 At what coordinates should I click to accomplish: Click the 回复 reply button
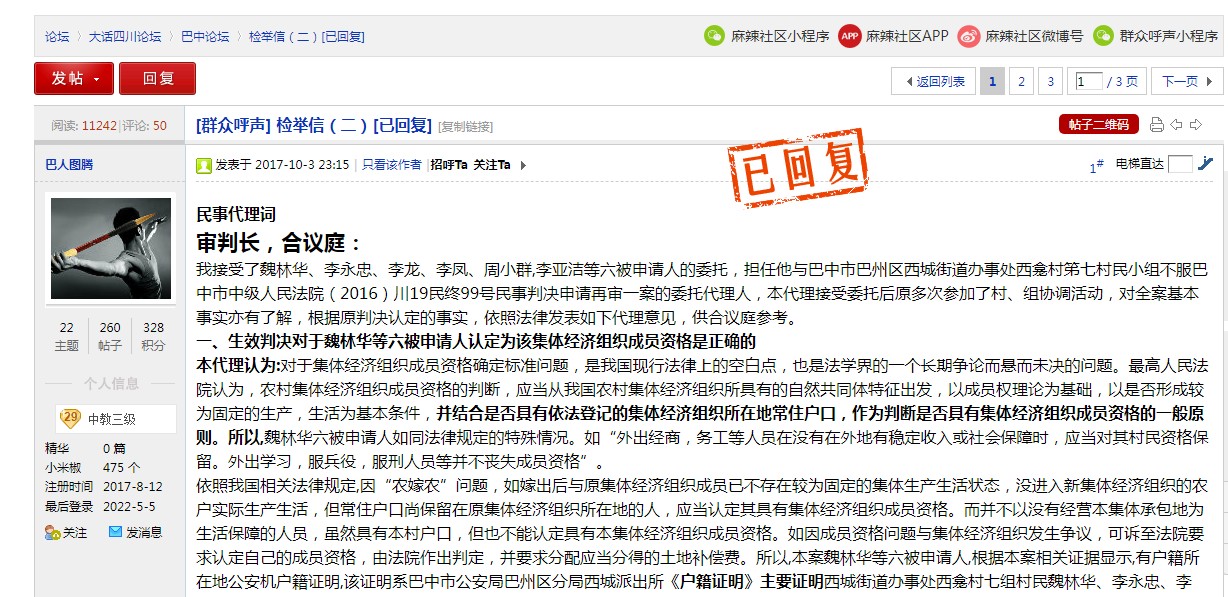click(157, 79)
